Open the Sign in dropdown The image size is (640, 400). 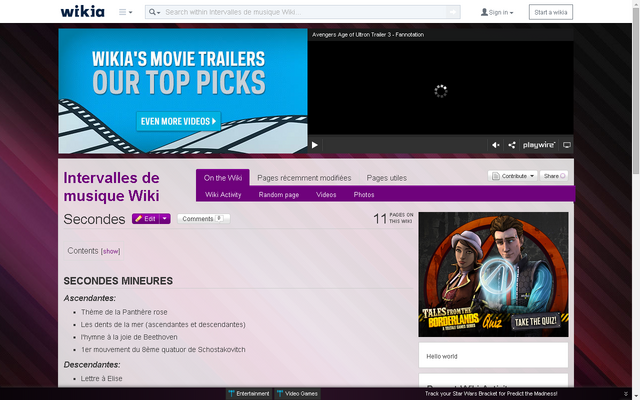tap(497, 12)
